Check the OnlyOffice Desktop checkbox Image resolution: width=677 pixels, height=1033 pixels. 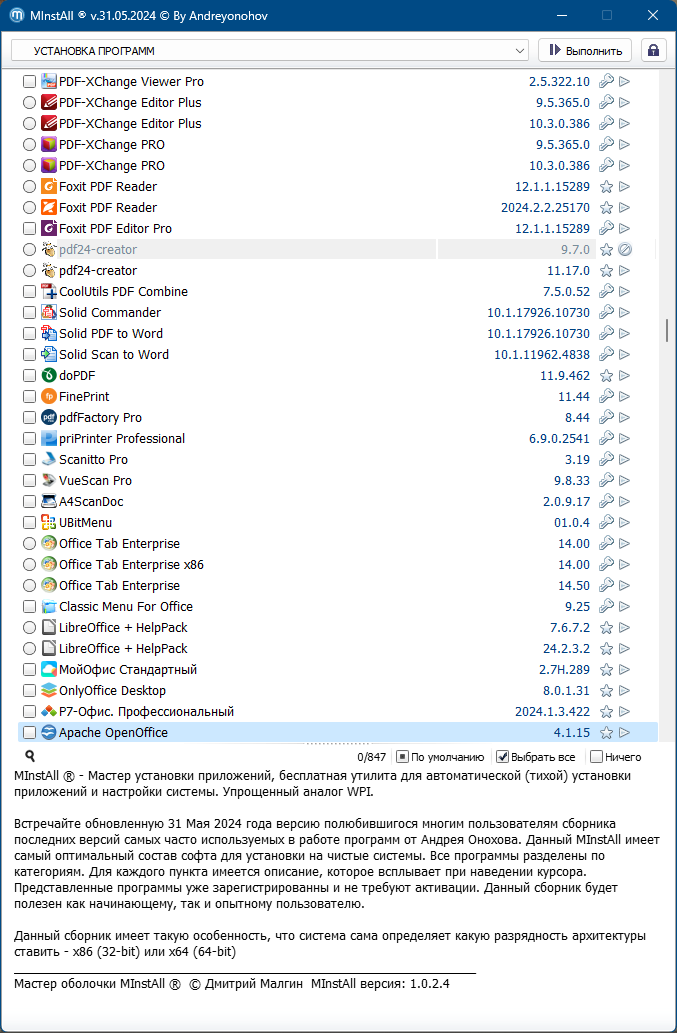29,690
